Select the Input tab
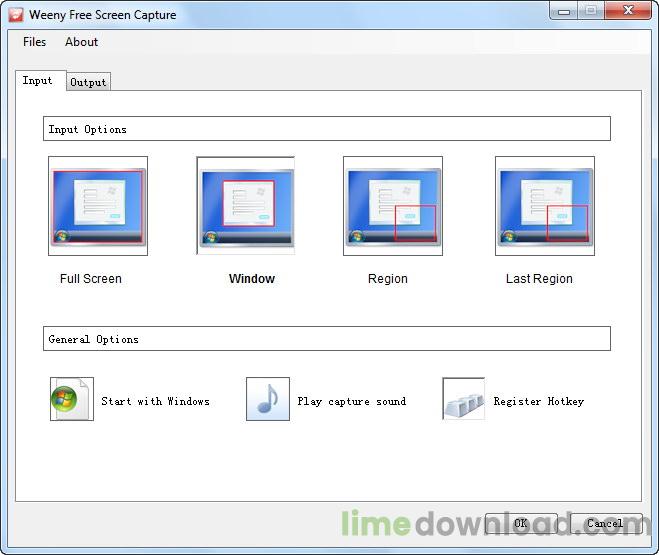 click(41, 80)
